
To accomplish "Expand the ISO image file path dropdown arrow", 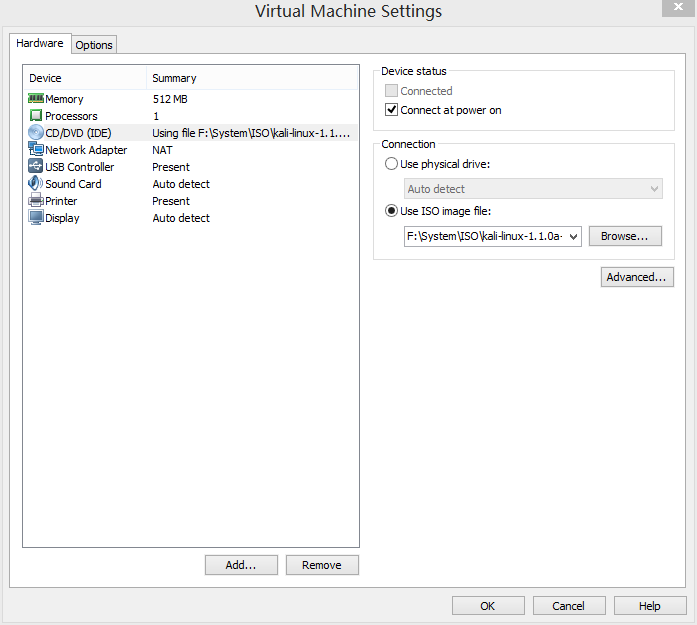I will coord(573,236).
